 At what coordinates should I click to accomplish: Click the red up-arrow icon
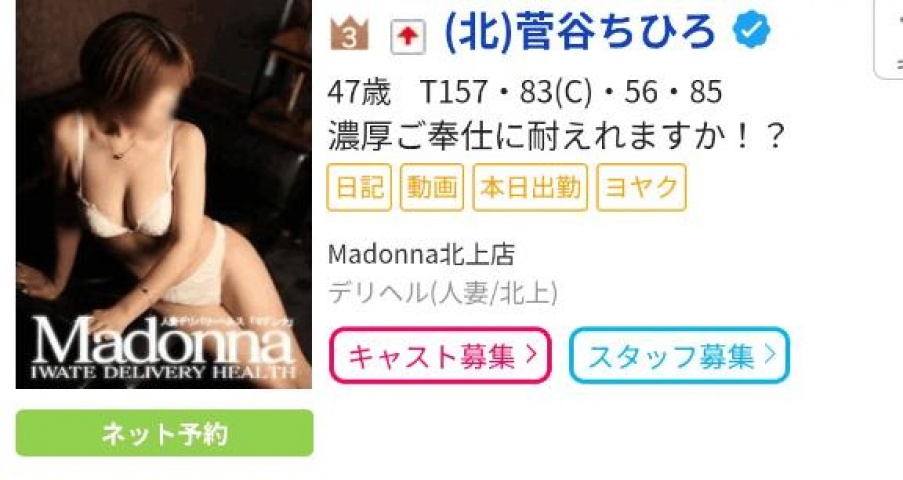[x=408, y=37]
